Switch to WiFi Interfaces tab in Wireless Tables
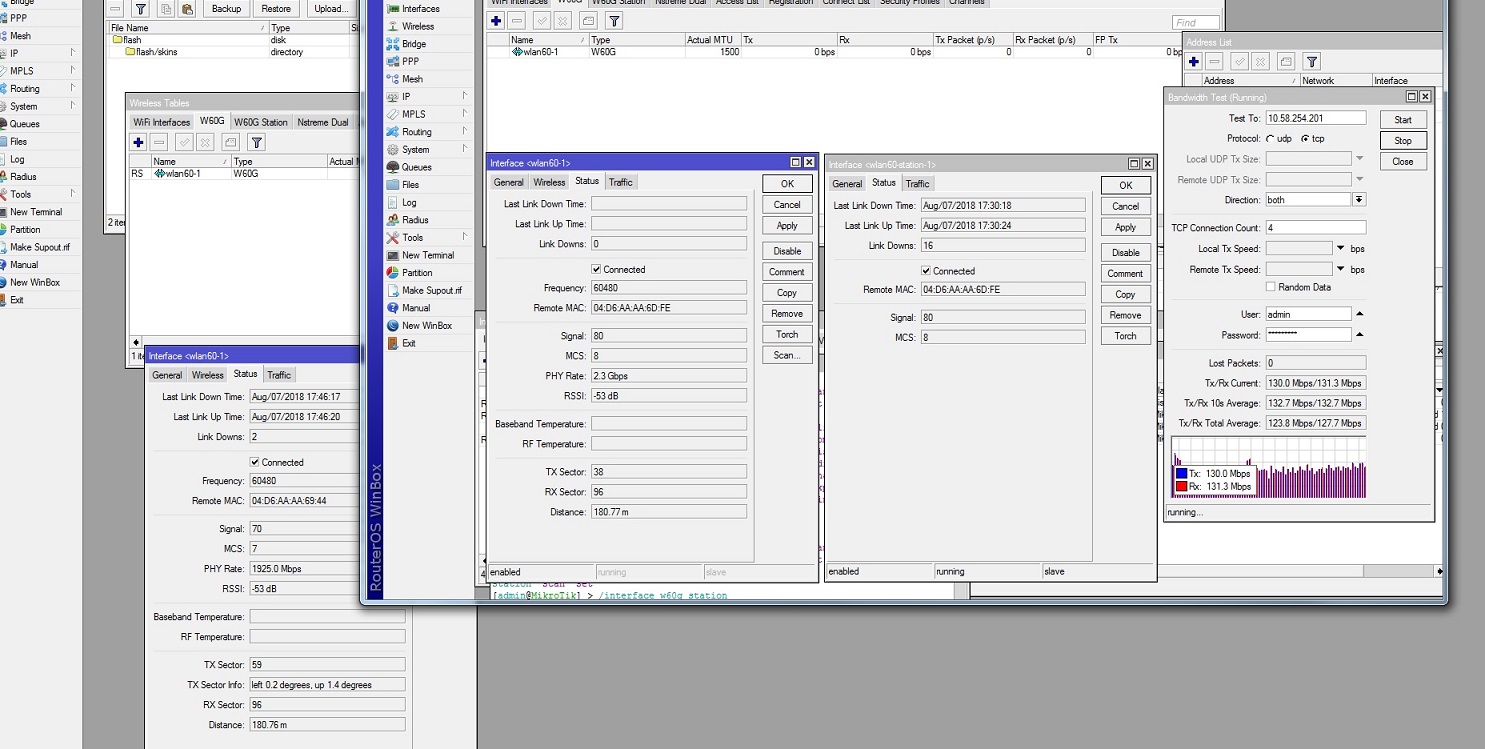This screenshot has height=749, width=1485. pyautogui.click(x=162, y=122)
